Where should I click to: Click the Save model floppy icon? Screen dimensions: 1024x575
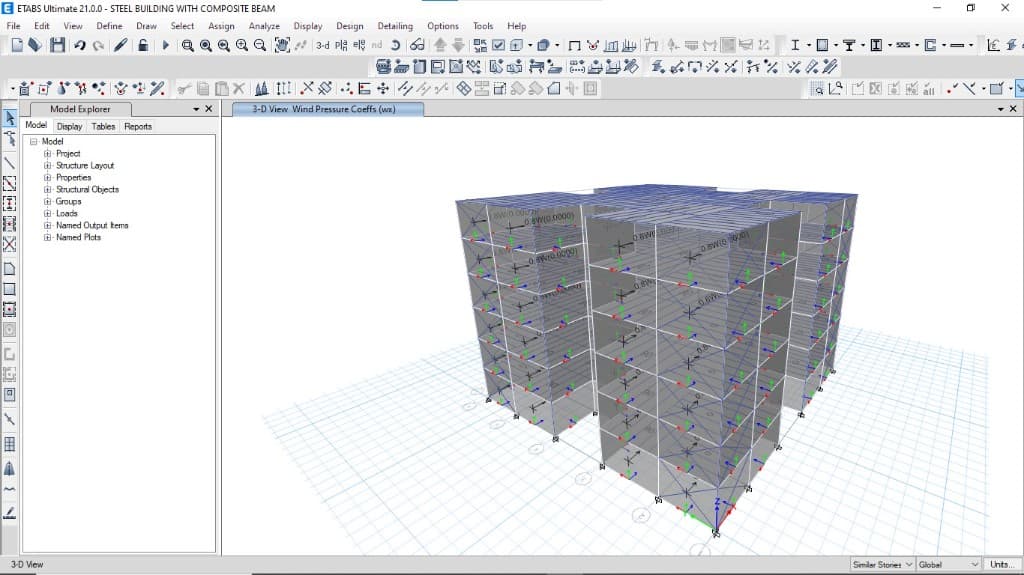pos(57,45)
